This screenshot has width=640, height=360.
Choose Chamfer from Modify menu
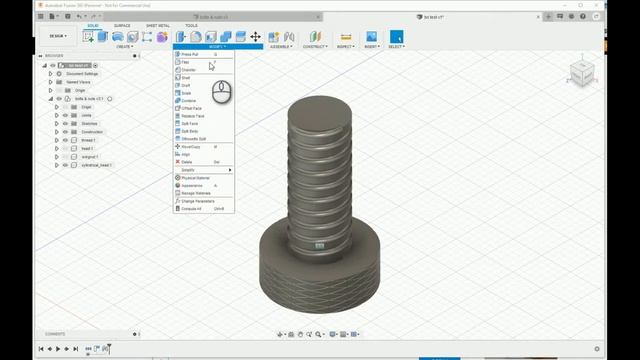tap(203, 70)
